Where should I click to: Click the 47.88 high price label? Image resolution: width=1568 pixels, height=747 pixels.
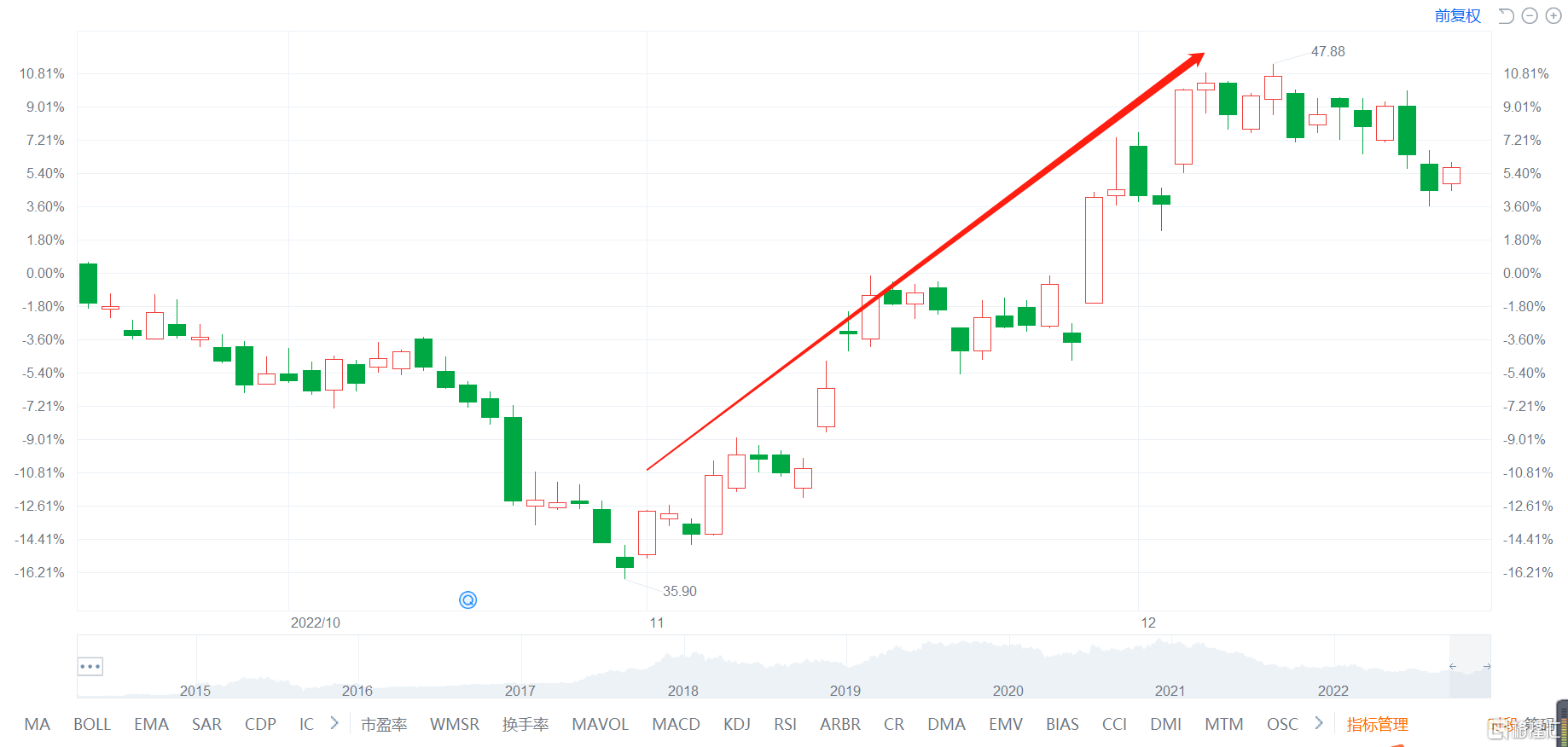pyautogui.click(x=1327, y=52)
